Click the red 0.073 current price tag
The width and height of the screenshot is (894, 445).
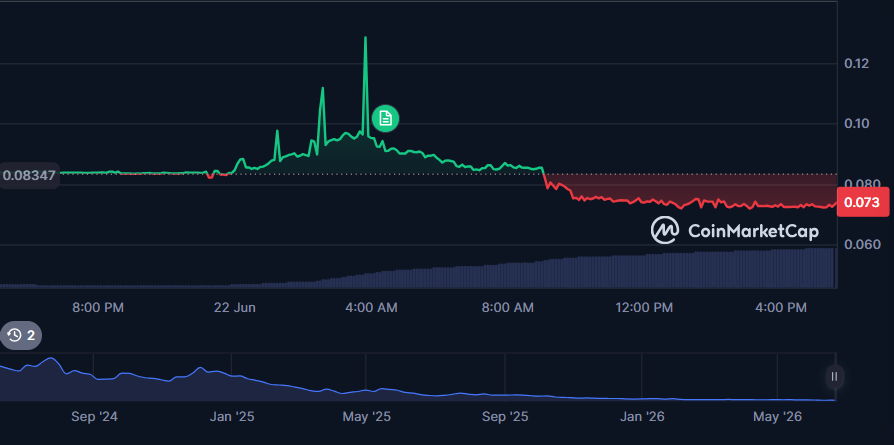coord(863,202)
